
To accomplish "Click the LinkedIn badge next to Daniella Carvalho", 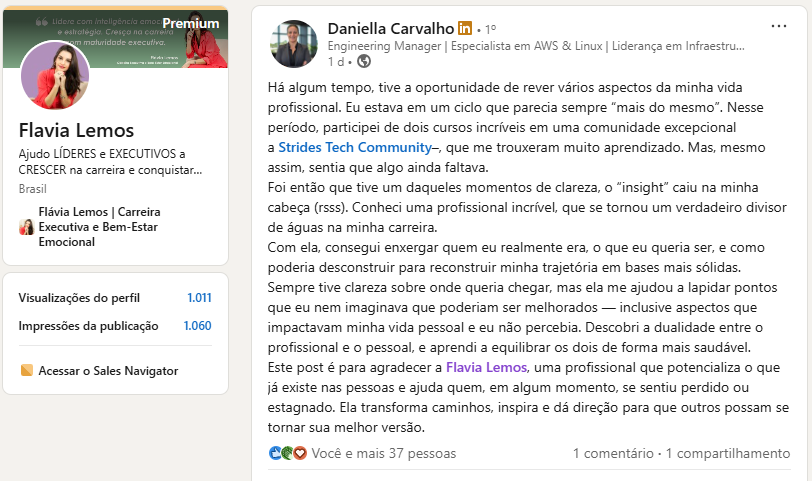I will 465,27.
